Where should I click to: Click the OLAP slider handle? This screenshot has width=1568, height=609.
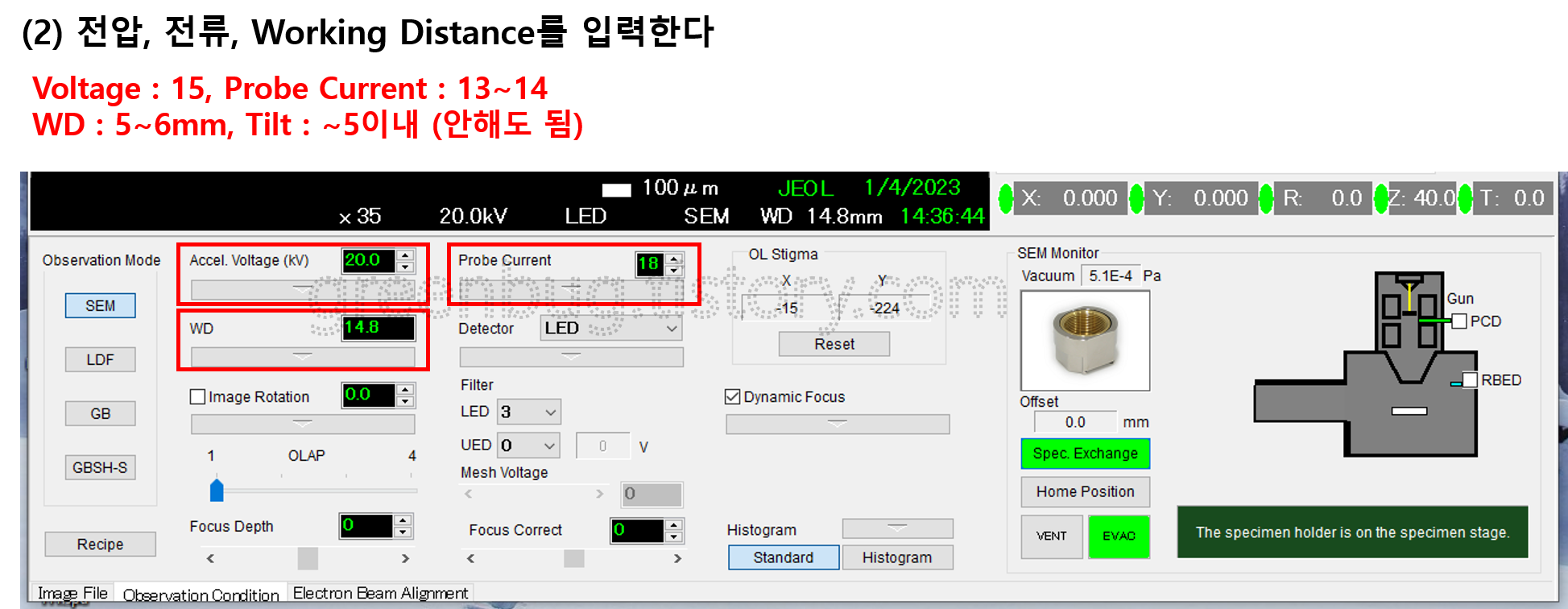[x=216, y=489]
